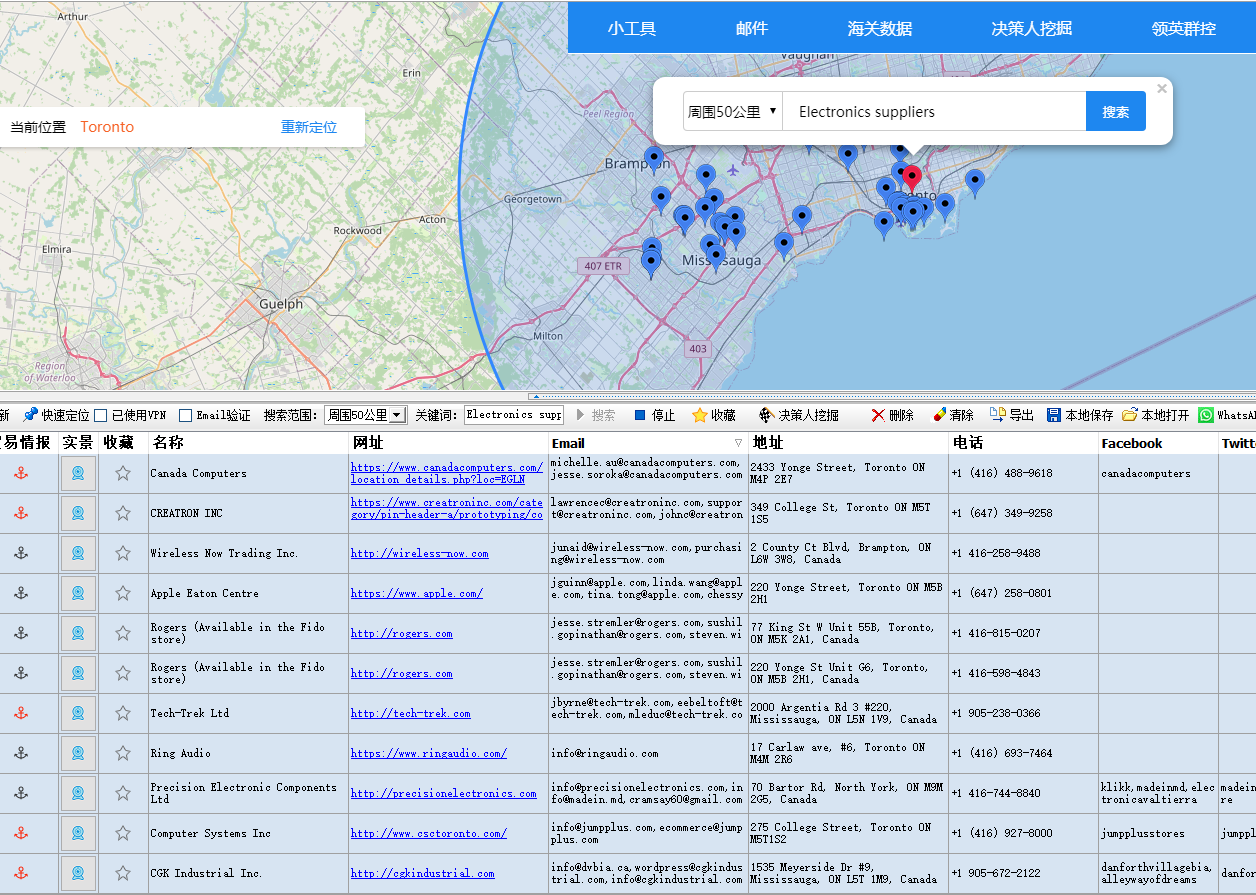The width and height of the screenshot is (1256, 895).
Task: Star CGK Industrial Inc. as favorite
Action: [x=123, y=873]
